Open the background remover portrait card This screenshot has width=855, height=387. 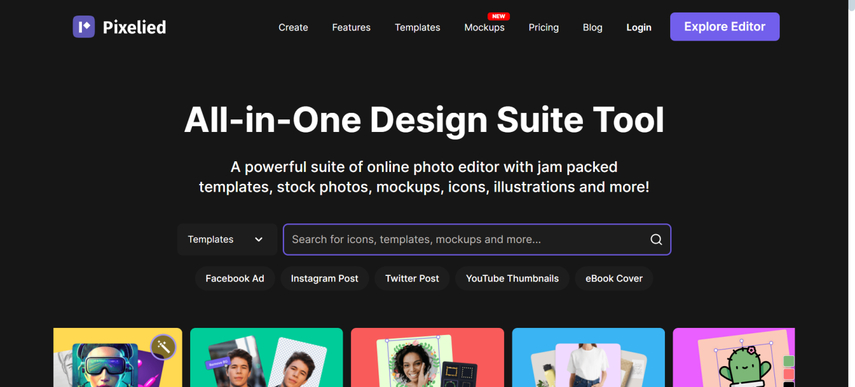pyautogui.click(x=266, y=358)
